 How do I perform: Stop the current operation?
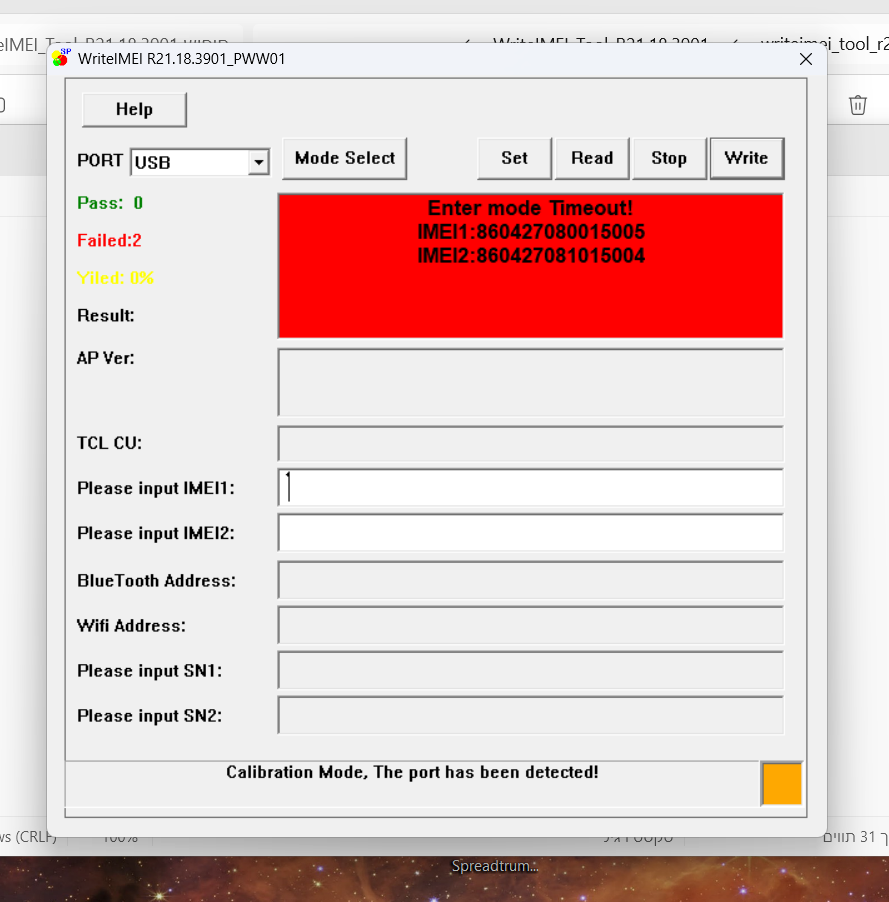click(669, 158)
